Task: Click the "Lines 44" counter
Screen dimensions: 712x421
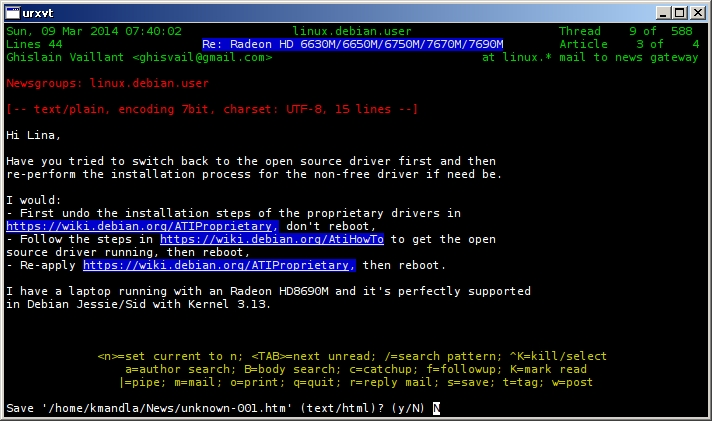Action: tap(34, 44)
